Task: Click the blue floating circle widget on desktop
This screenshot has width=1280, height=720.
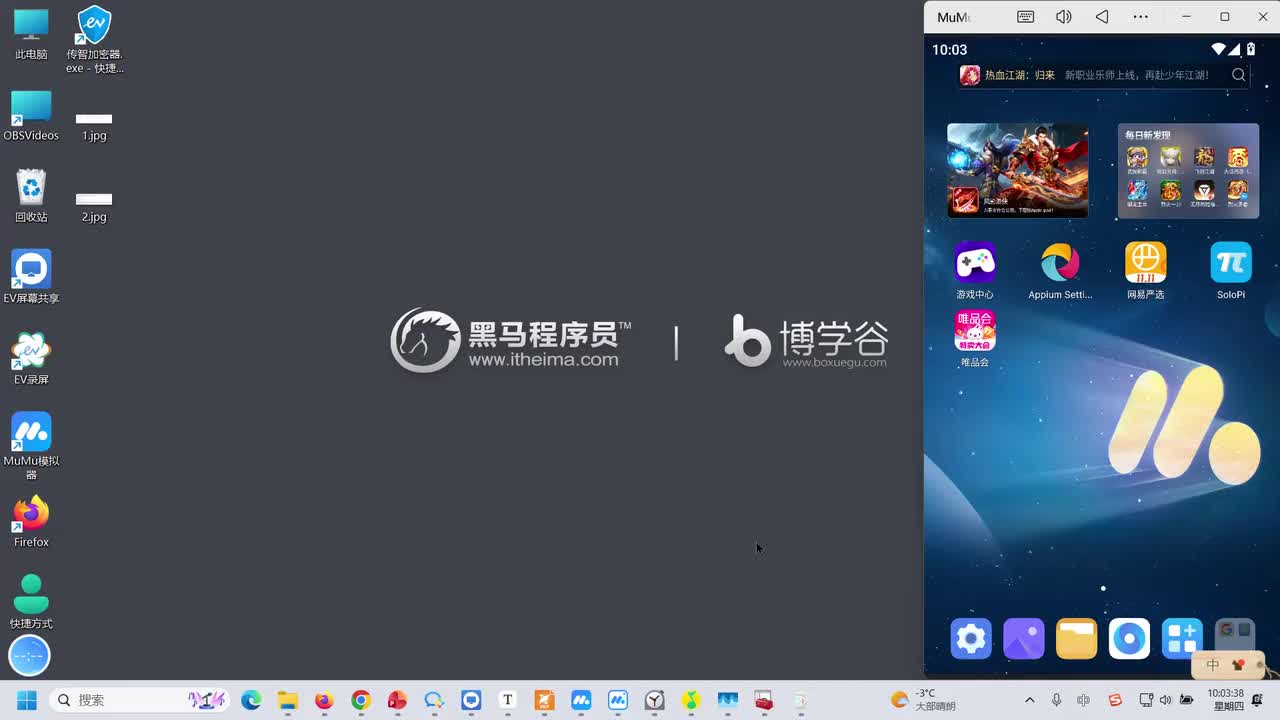Action: coord(29,656)
